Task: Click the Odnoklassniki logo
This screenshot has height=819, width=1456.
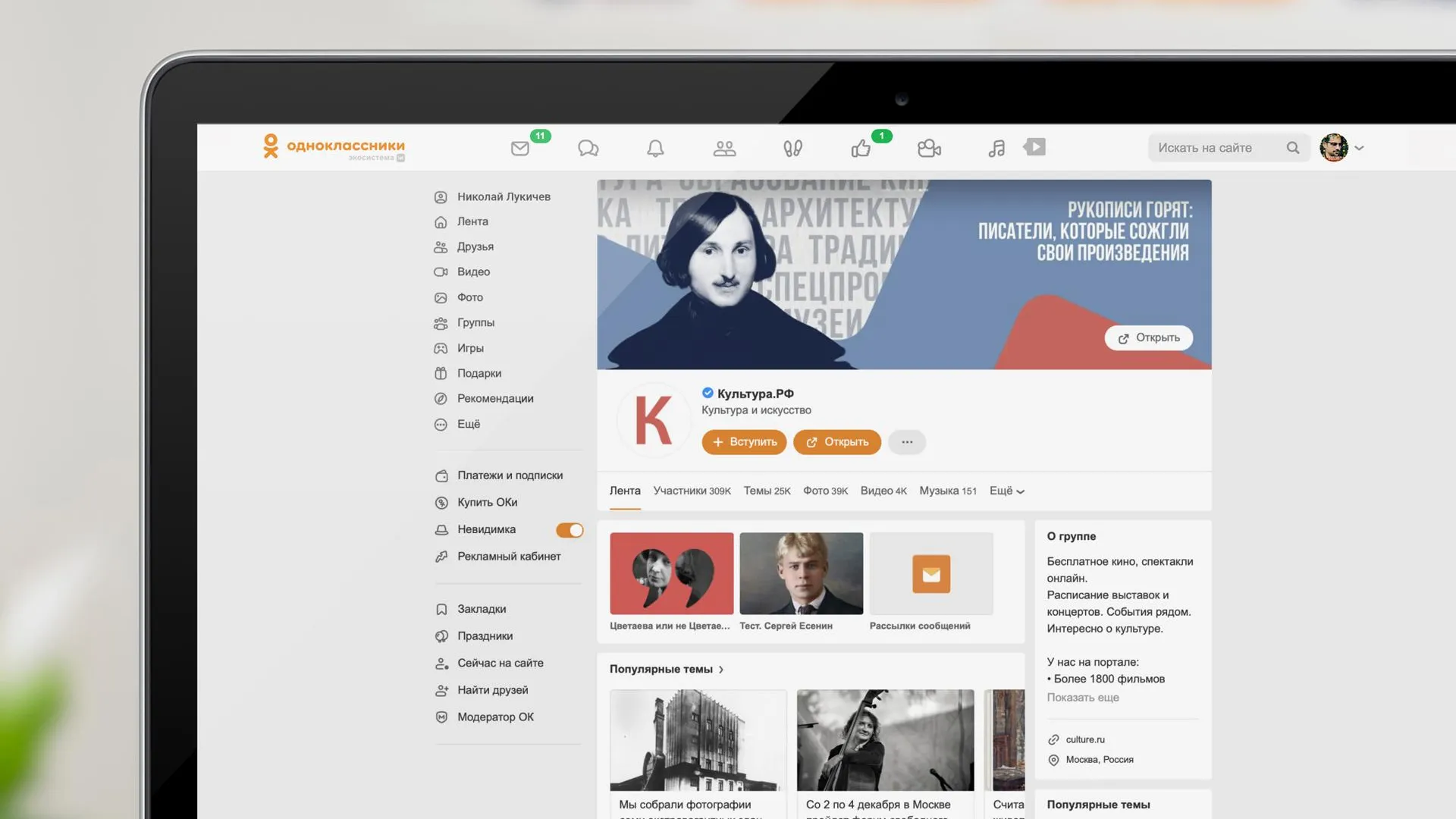Action: (334, 146)
